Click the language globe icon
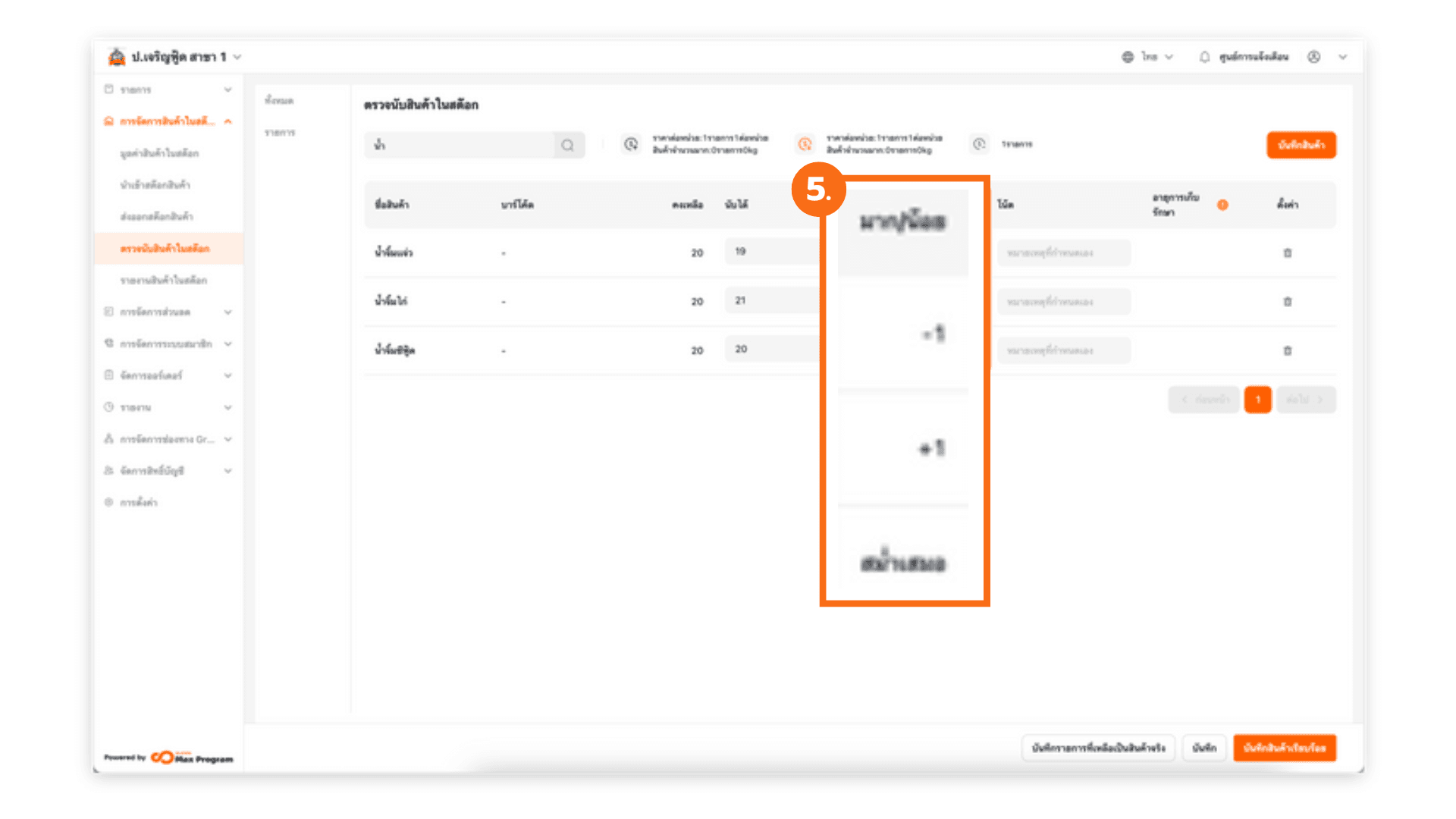This screenshot has width=1456, height=819. tap(1128, 57)
